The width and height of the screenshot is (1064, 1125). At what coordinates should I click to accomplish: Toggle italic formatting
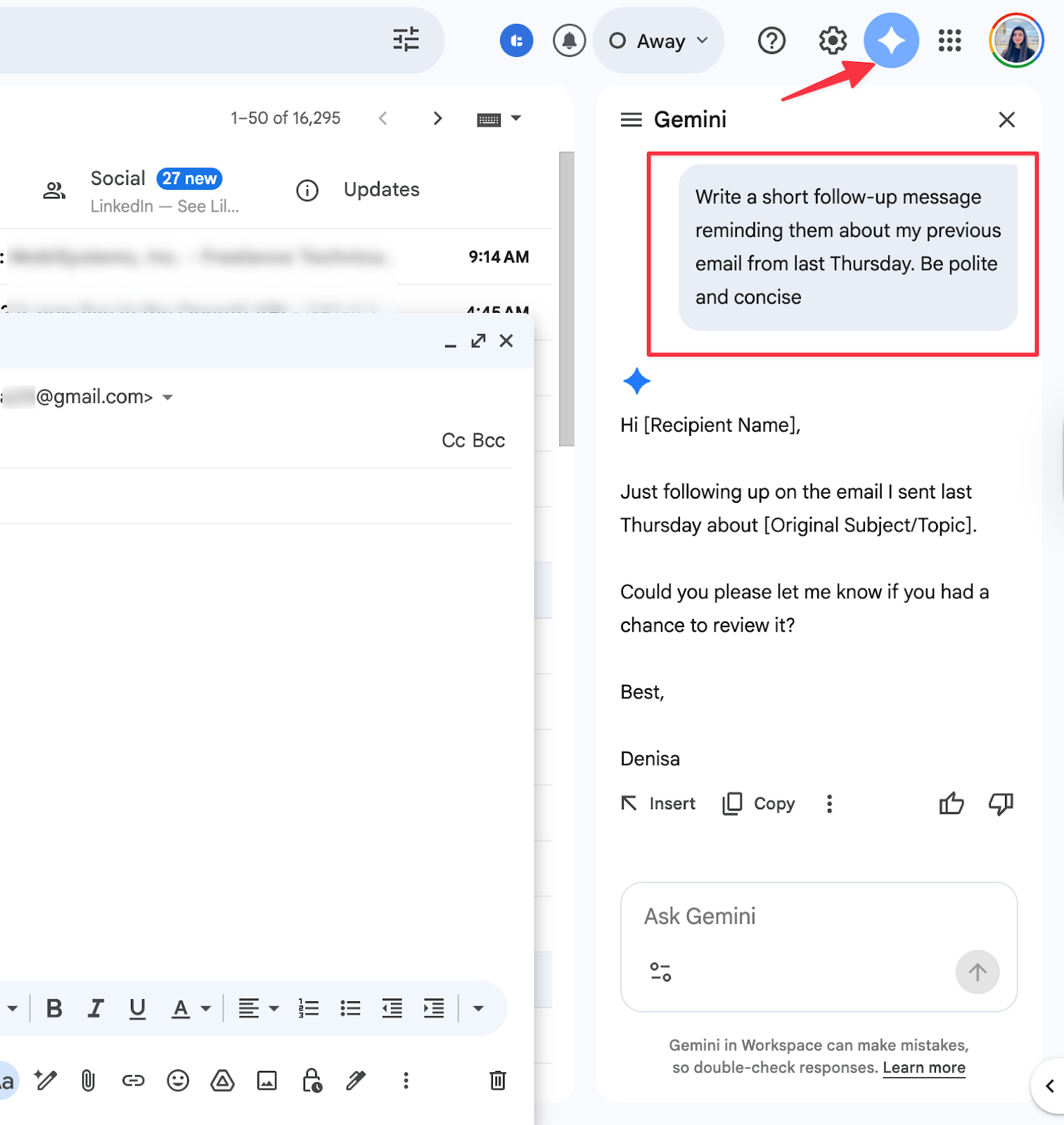96,1008
